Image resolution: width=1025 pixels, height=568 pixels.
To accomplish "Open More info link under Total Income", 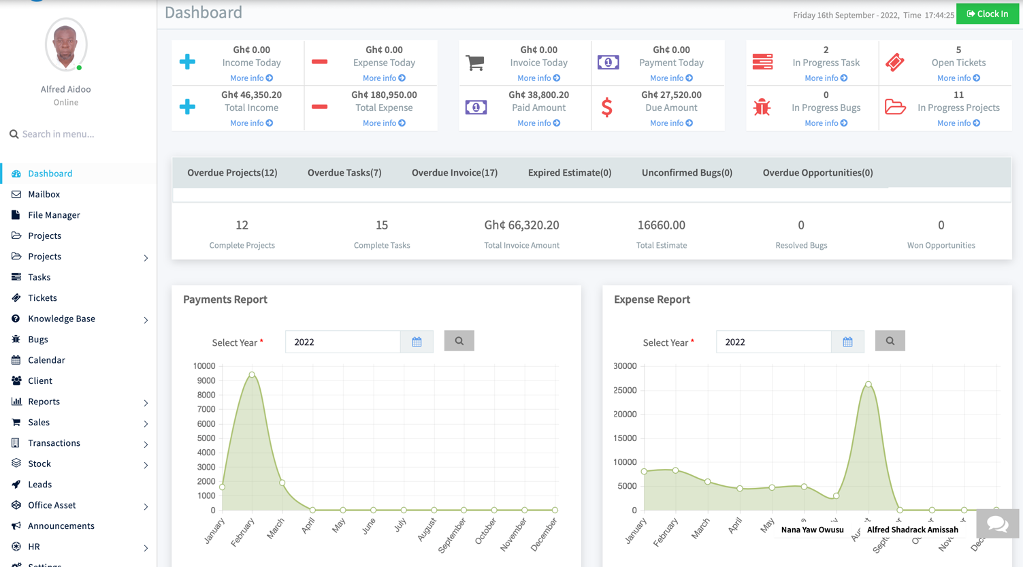I will pyautogui.click(x=251, y=123).
